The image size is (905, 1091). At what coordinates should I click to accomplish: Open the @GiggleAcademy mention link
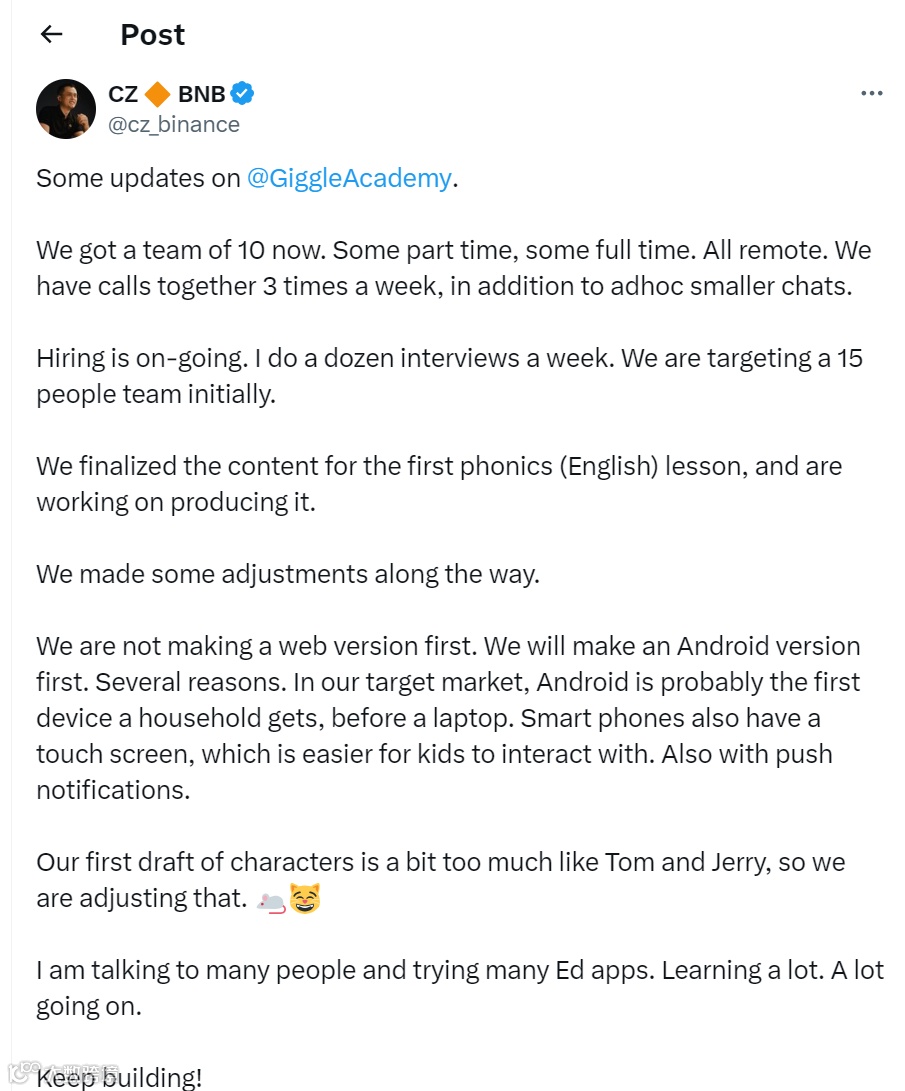(349, 178)
